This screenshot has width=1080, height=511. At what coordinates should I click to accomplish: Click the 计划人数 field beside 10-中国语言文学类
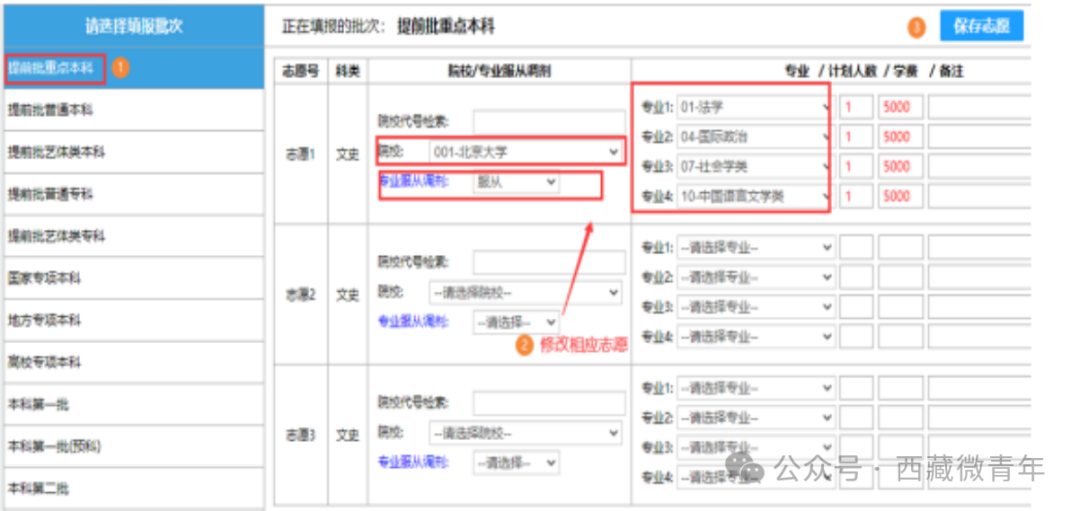pos(856,196)
